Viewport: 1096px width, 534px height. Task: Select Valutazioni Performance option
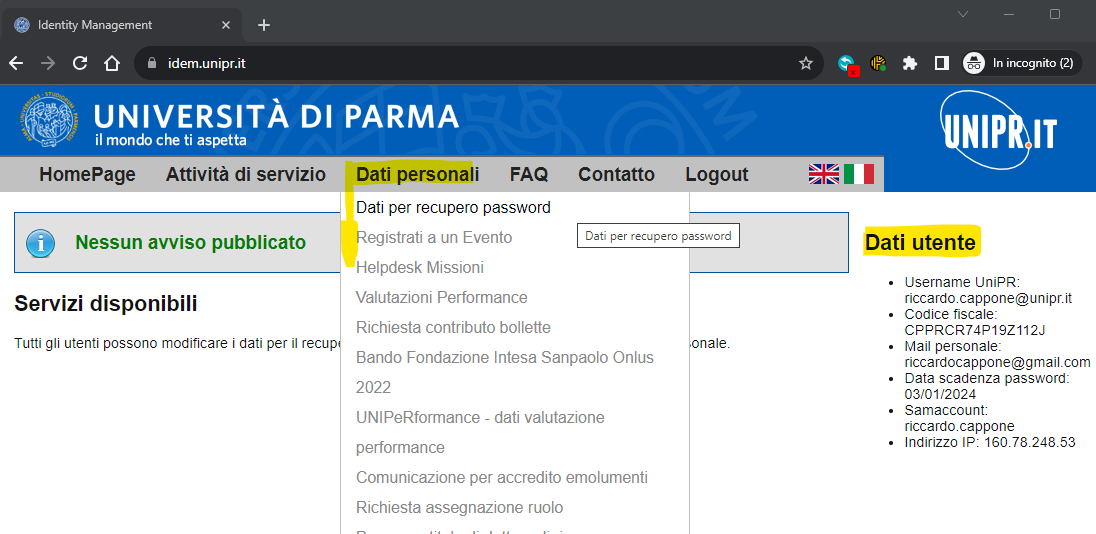[441, 298]
